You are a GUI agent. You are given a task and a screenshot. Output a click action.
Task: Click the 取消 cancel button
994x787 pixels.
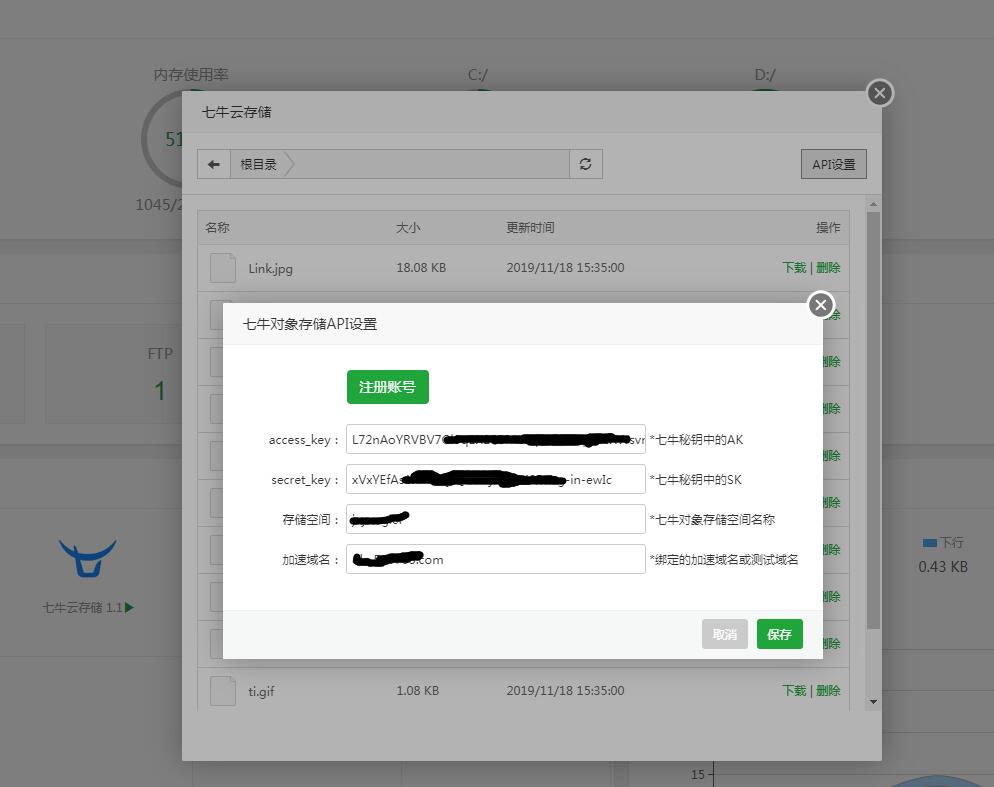[725, 634]
